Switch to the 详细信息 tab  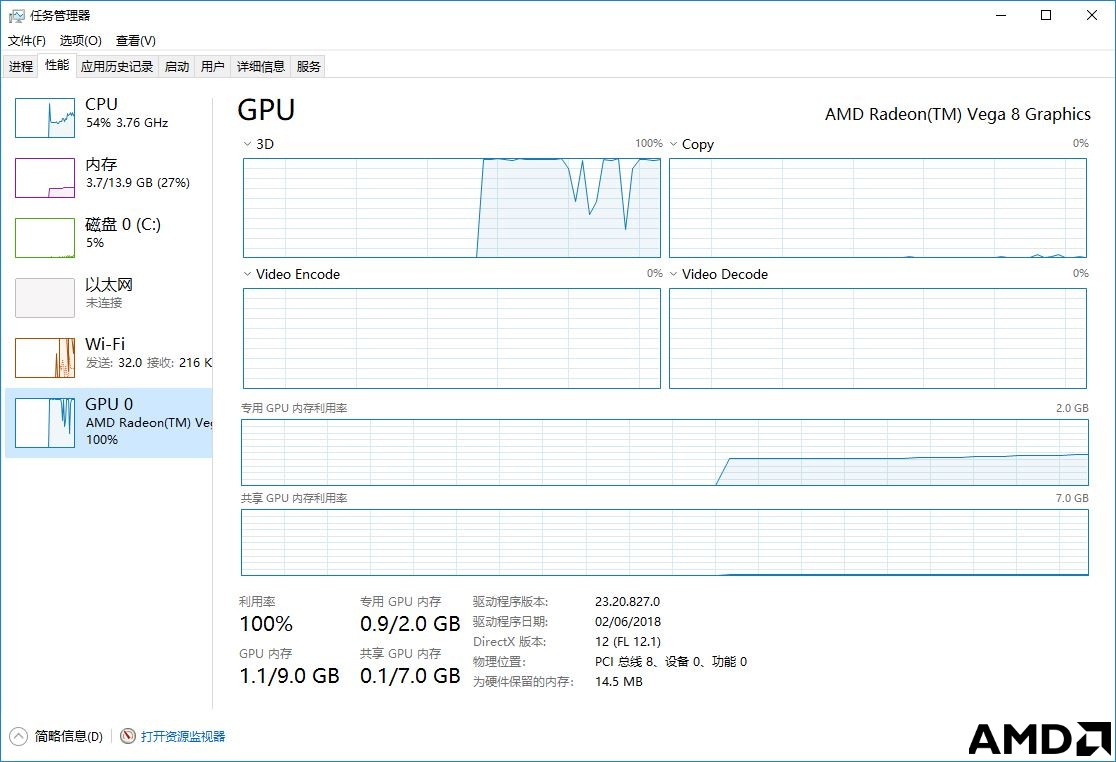click(x=260, y=66)
